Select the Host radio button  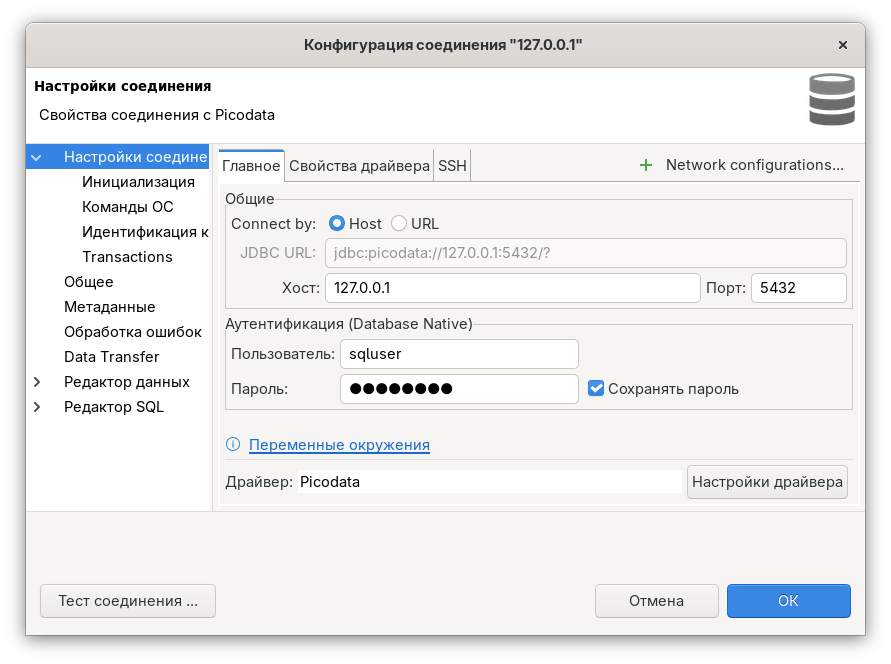coord(337,224)
